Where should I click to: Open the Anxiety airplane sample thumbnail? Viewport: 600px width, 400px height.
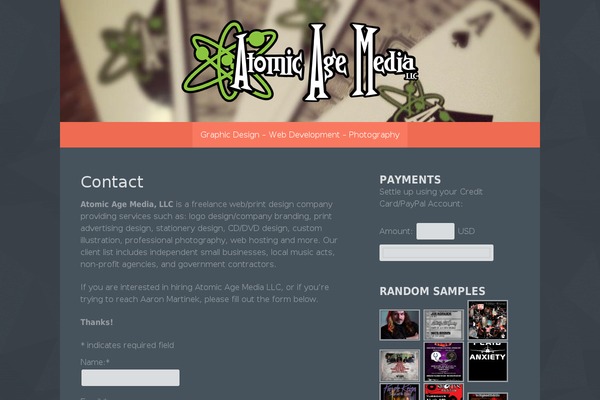[x=488, y=362]
